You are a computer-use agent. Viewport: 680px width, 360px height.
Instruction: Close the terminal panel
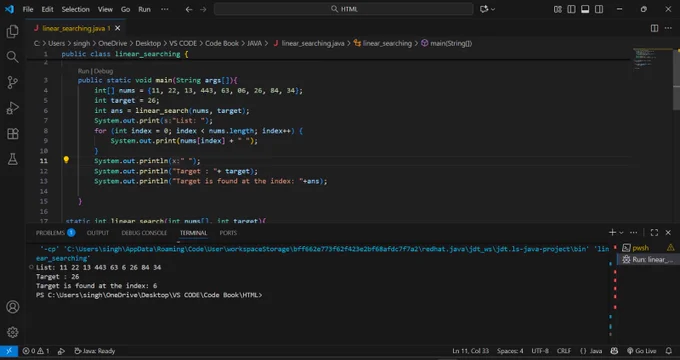(668, 232)
